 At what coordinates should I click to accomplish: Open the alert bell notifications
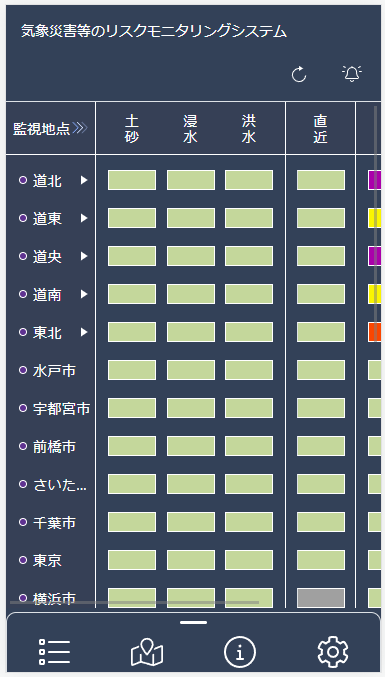(352, 74)
